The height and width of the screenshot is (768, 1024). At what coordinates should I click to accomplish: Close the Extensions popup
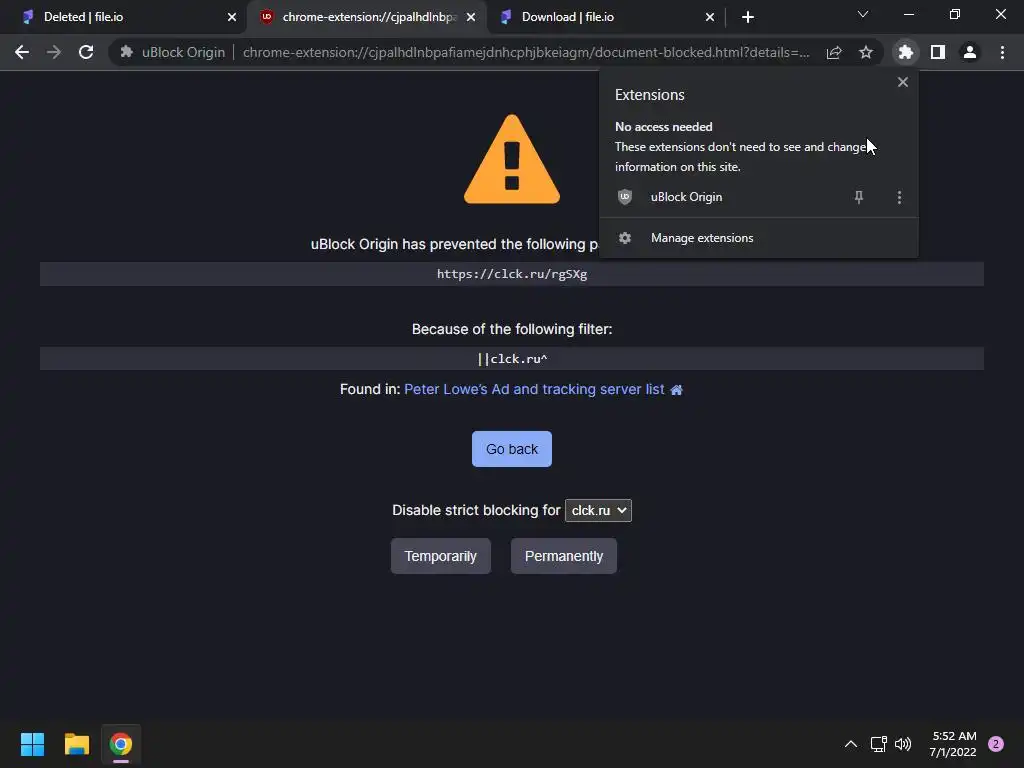click(903, 82)
